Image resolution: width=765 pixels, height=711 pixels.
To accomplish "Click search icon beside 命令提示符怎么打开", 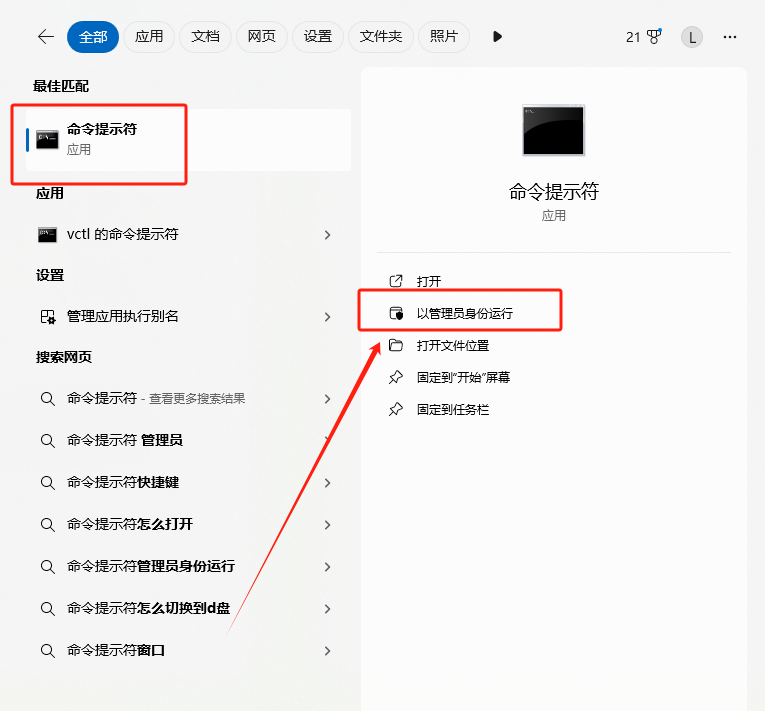I will (47, 525).
